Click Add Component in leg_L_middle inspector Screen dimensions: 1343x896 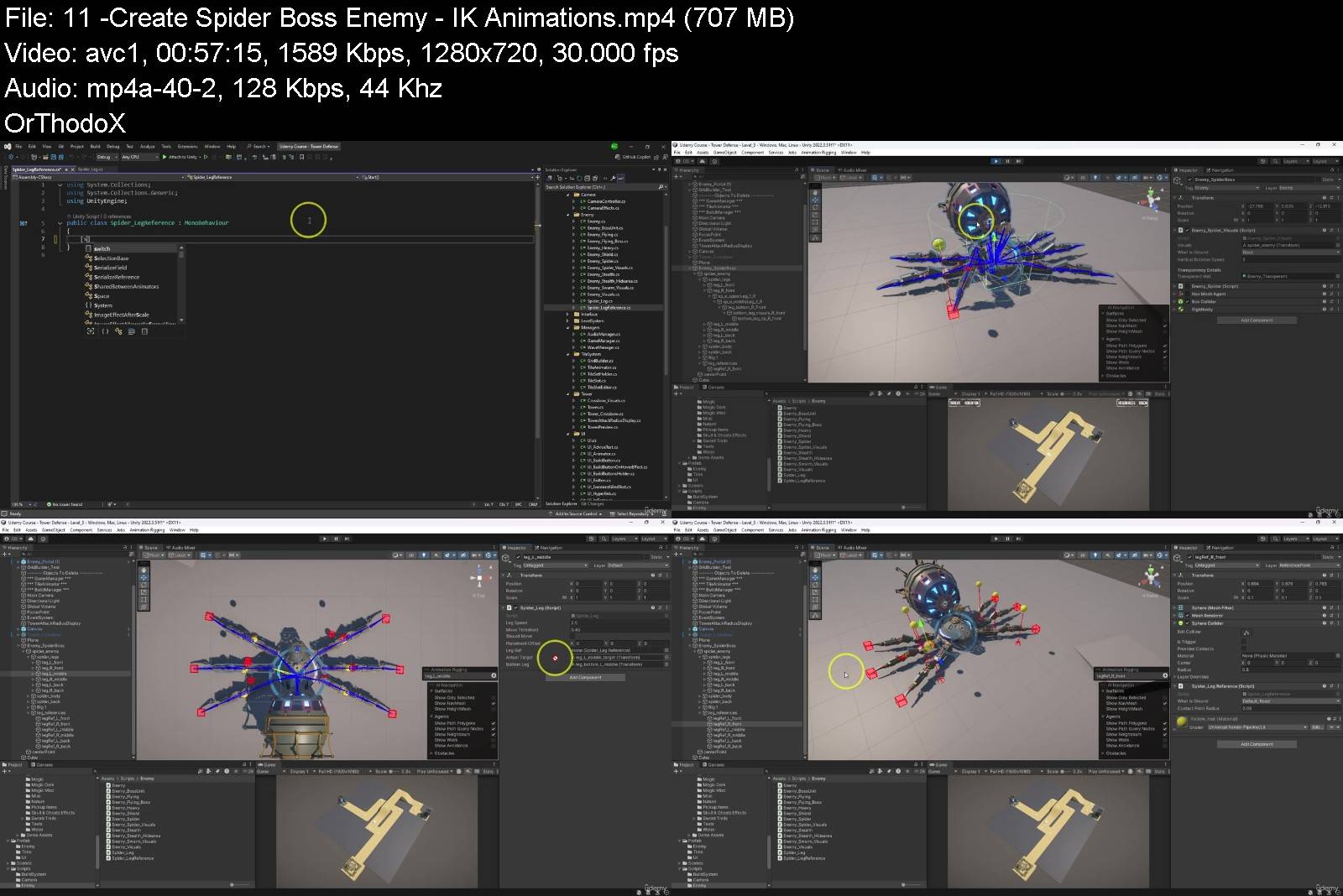click(585, 677)
